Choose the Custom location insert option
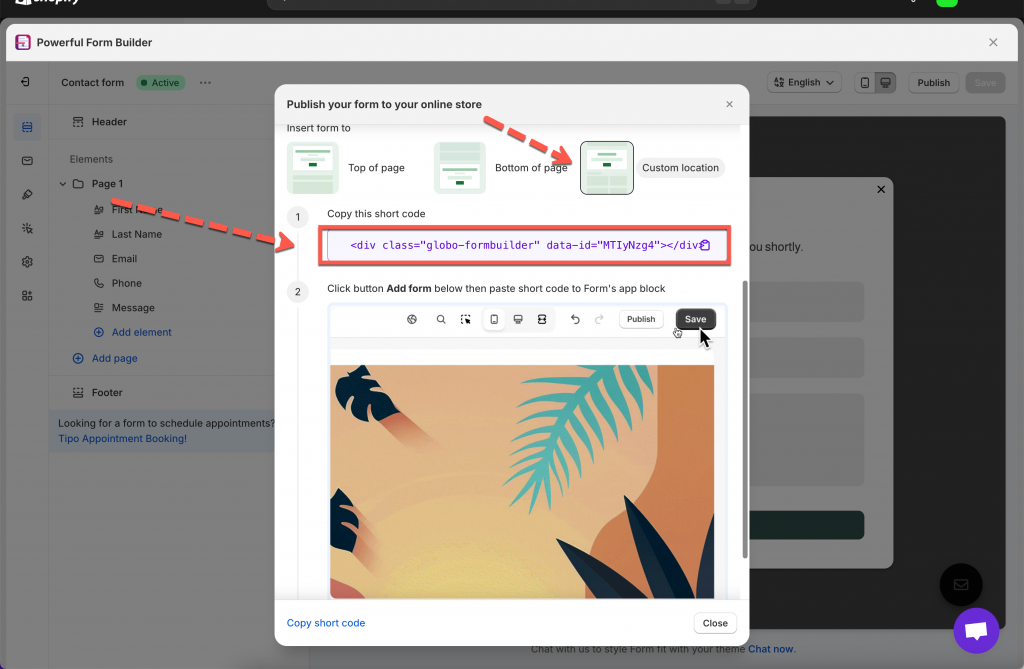The image size is (1024, 669). [x=607, y=168]
